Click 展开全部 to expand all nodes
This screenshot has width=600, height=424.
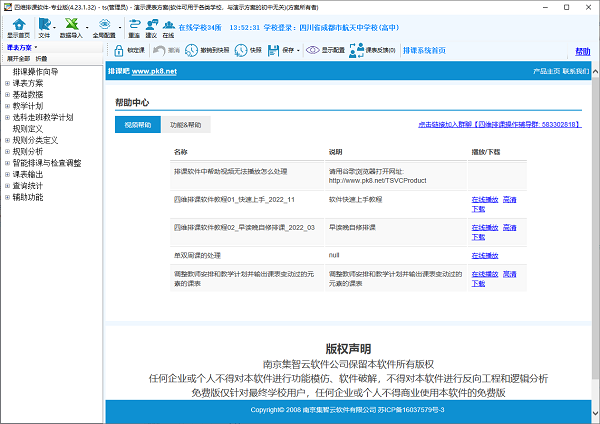(x=18, y=59)
